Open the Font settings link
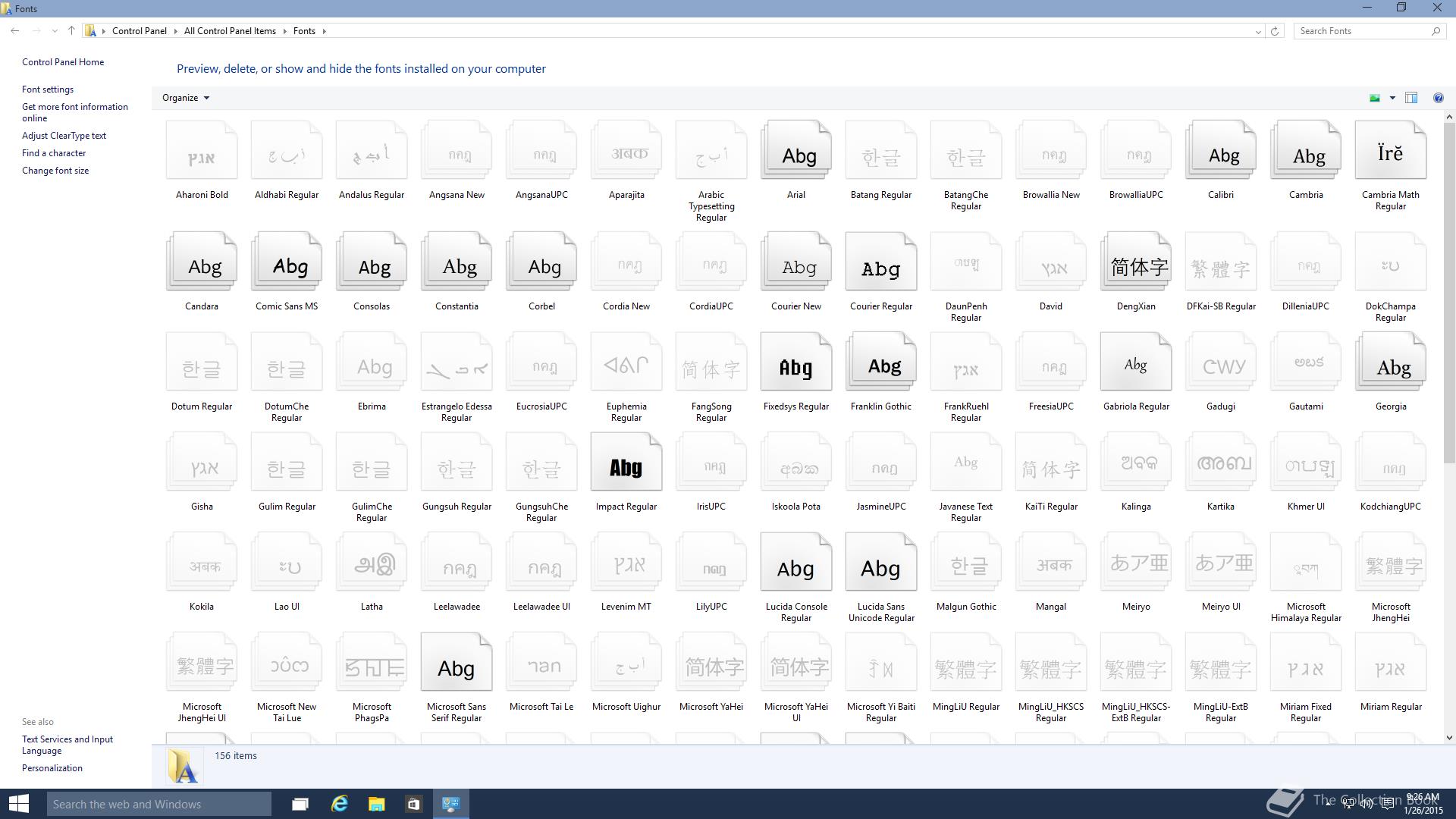The image size is (1456, 819). (48, 89)
